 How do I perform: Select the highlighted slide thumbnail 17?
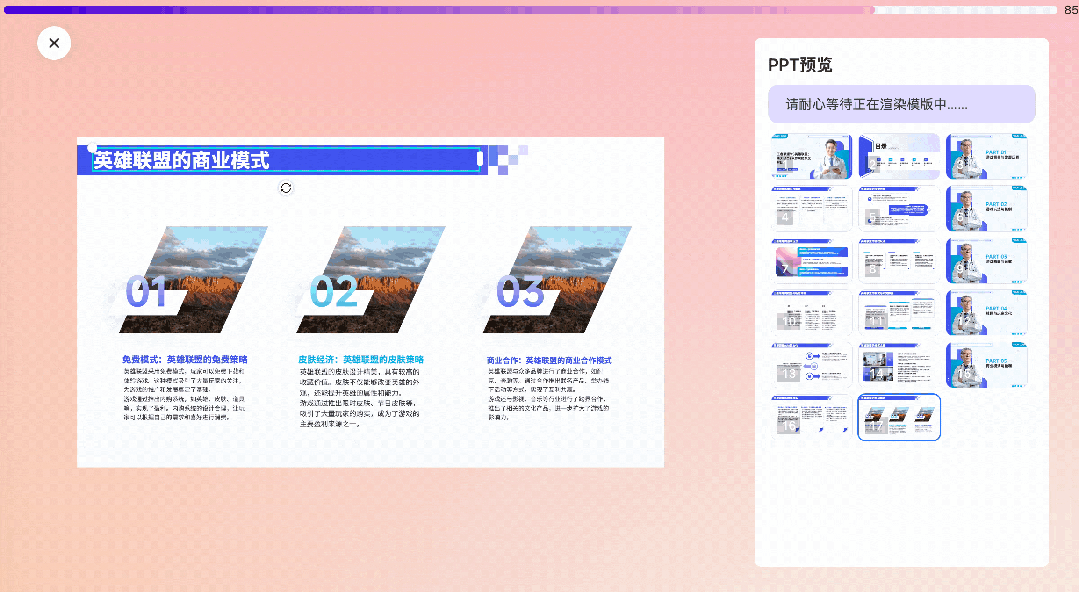(899, 417)
